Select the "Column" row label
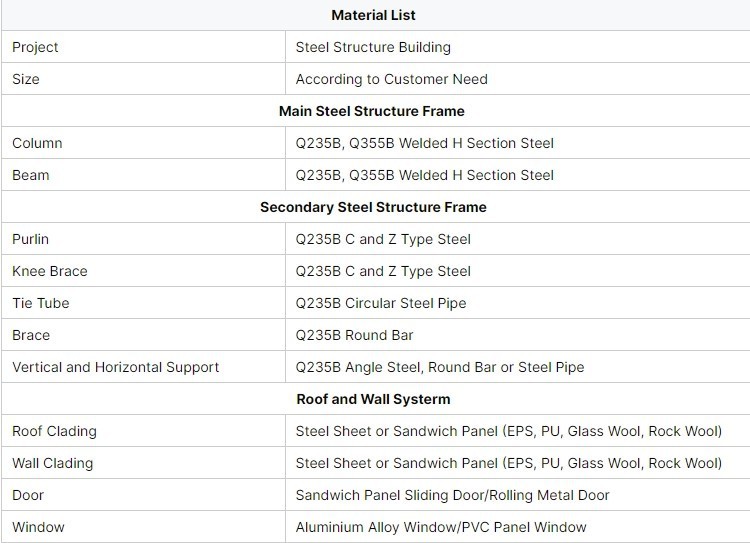 (x=37, y=143)
